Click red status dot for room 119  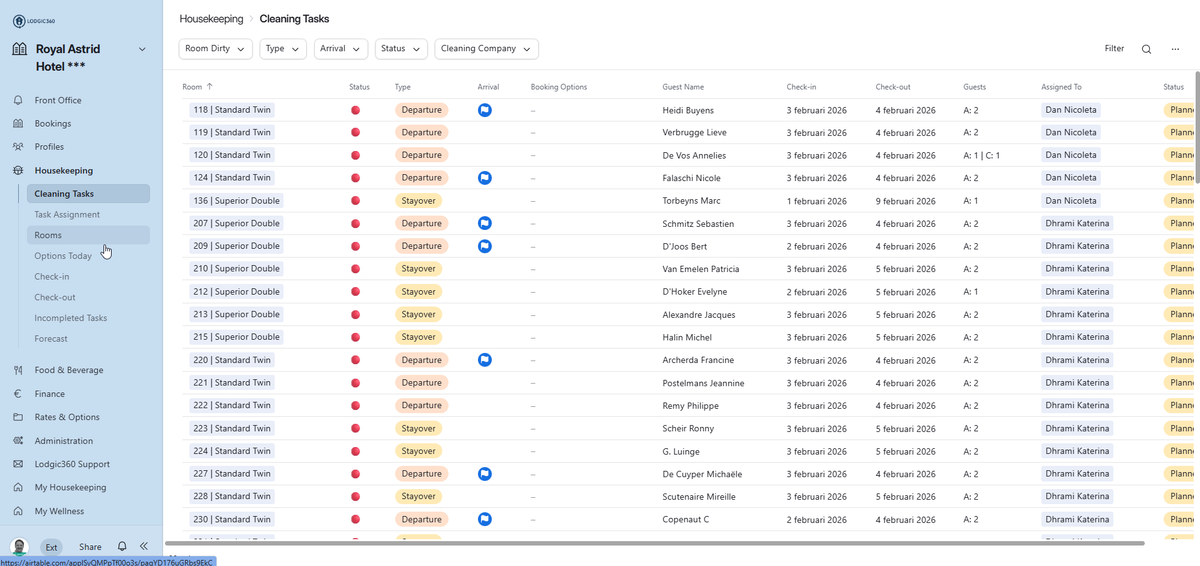pyautogui.click(x=355, y=133)
